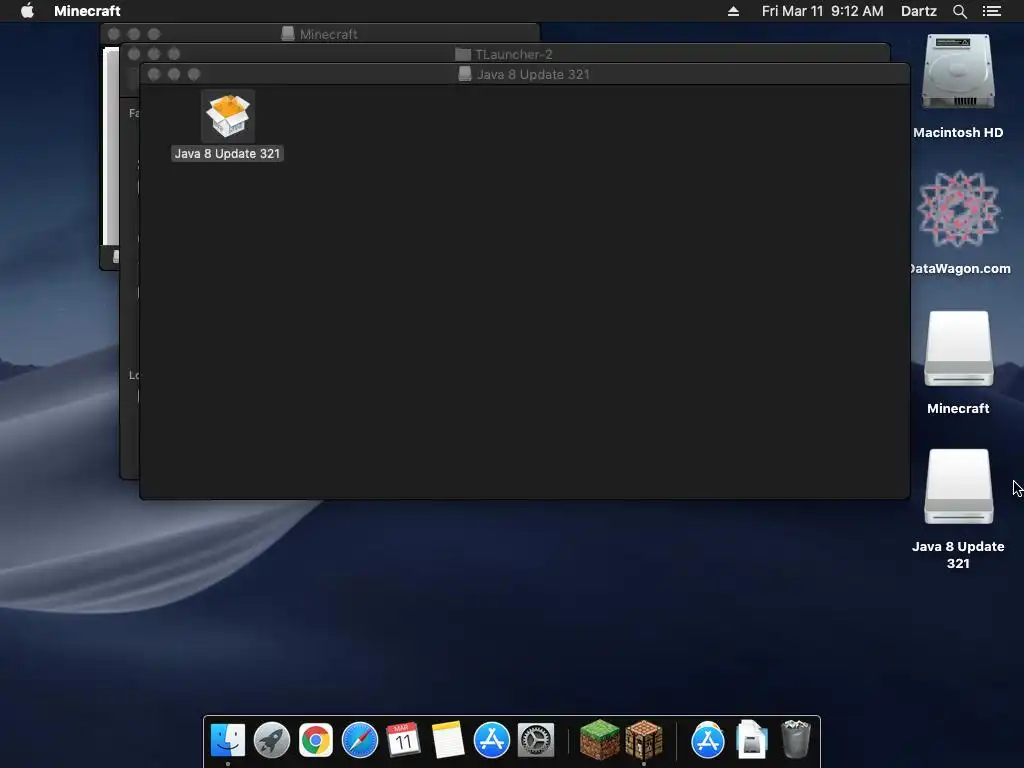Open Spotlight search magnifier
The image size is (1024, 768).
coord(959,11)
